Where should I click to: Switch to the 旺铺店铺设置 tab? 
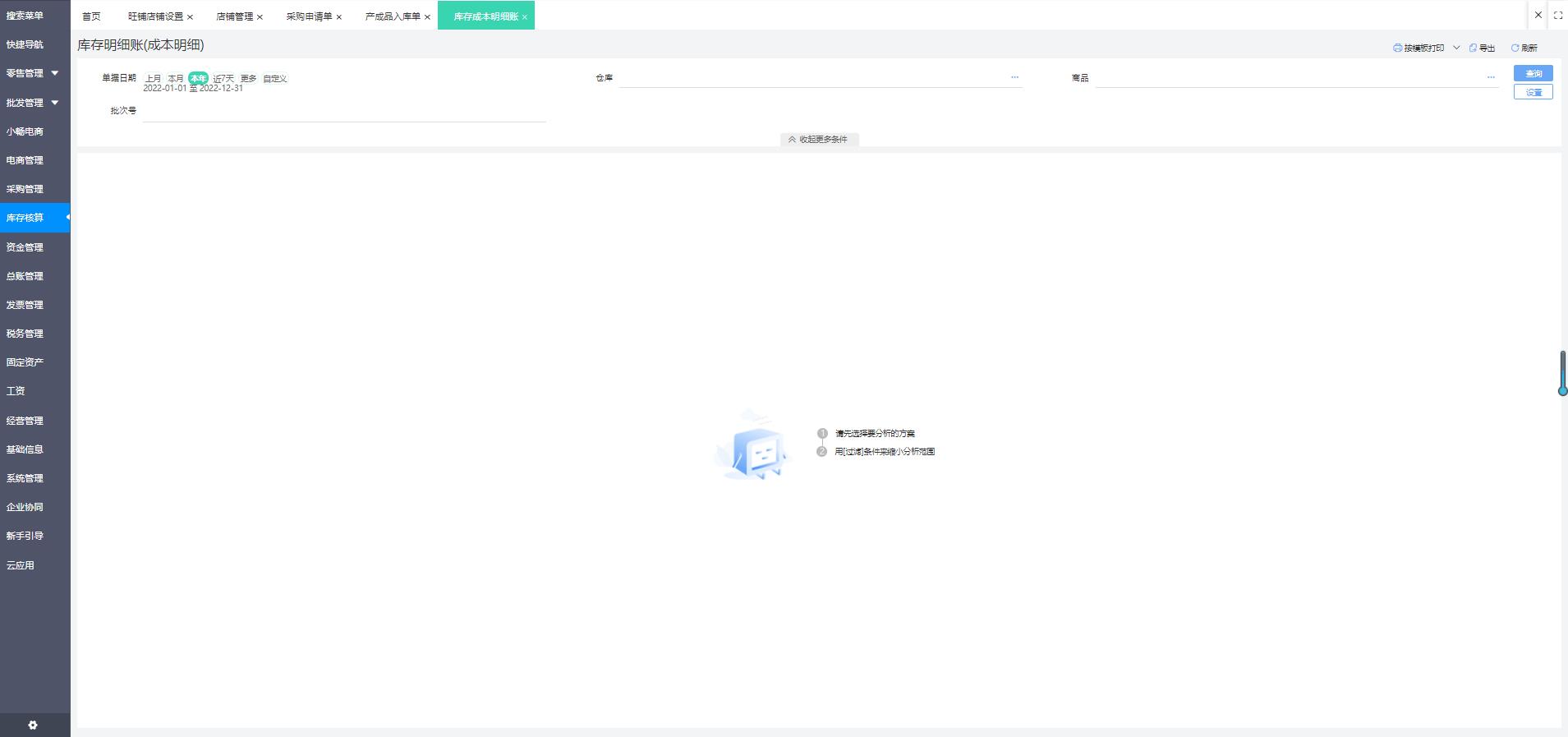tap(155, 16)
